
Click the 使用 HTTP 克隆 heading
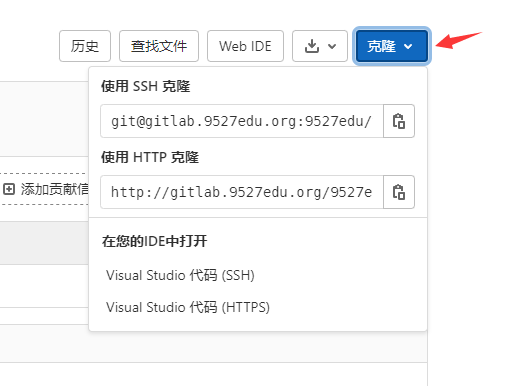(x=150, y=157)
